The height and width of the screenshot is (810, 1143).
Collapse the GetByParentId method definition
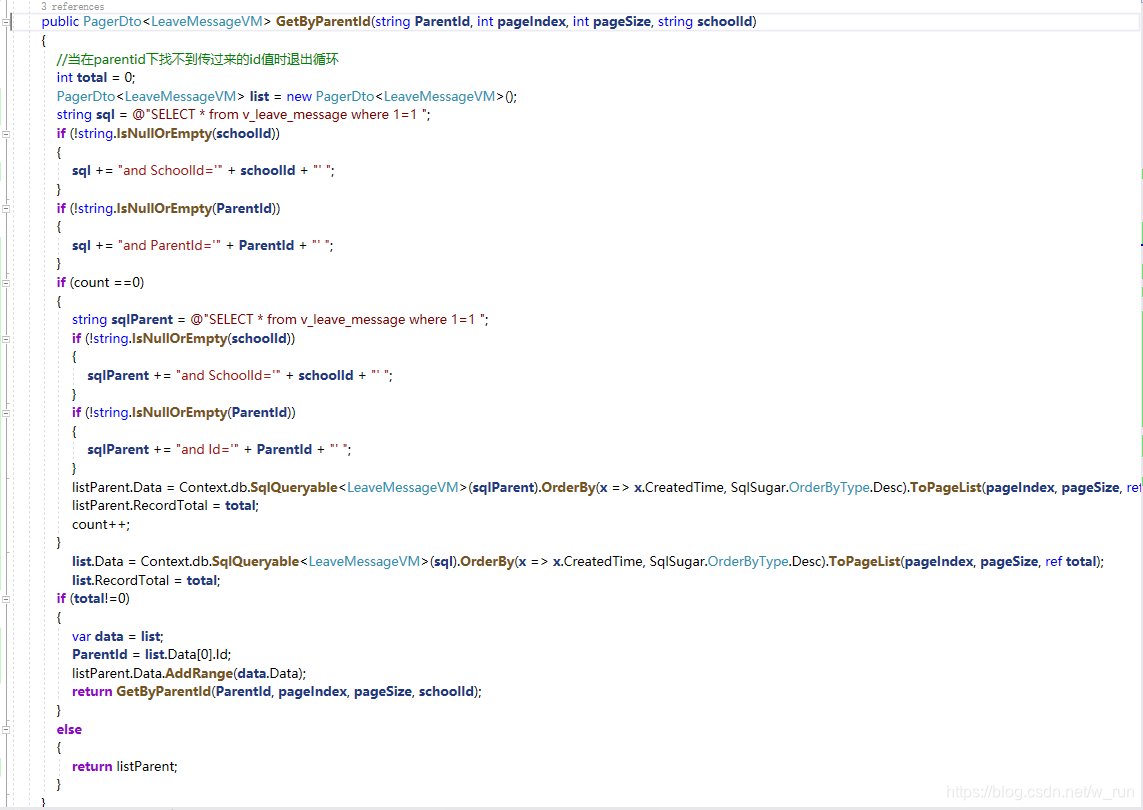(6, 22)
